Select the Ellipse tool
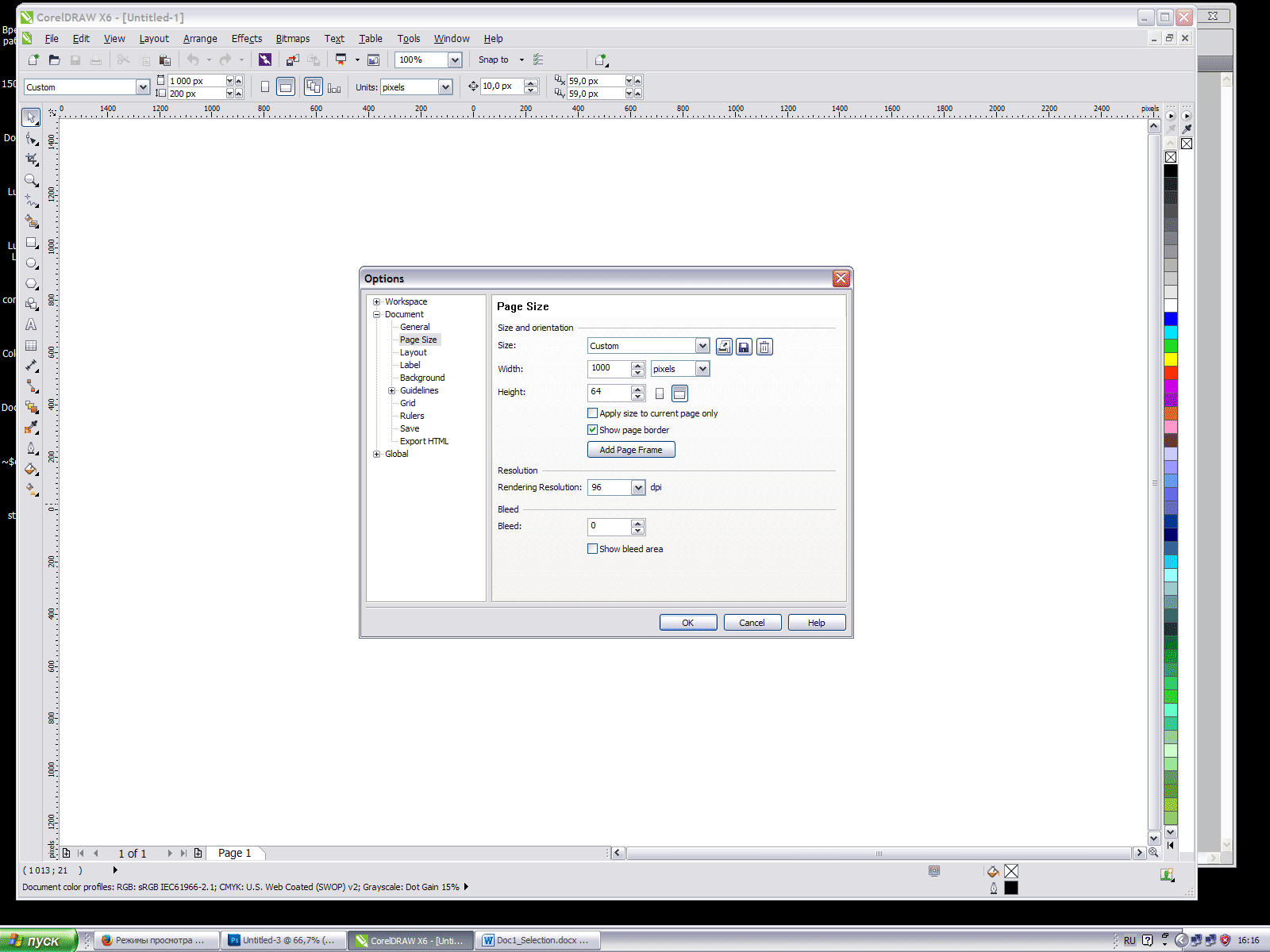The width and height of the screenshot is (1270, 952). click(x=31, y=263)
